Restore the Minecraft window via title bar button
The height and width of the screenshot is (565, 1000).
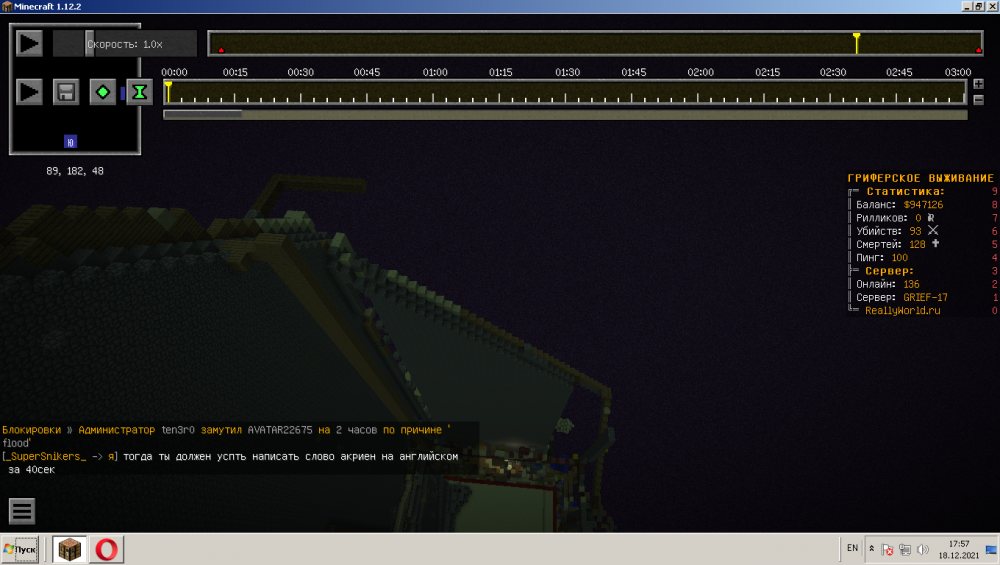pyautogui.click(x=978, y=6)
